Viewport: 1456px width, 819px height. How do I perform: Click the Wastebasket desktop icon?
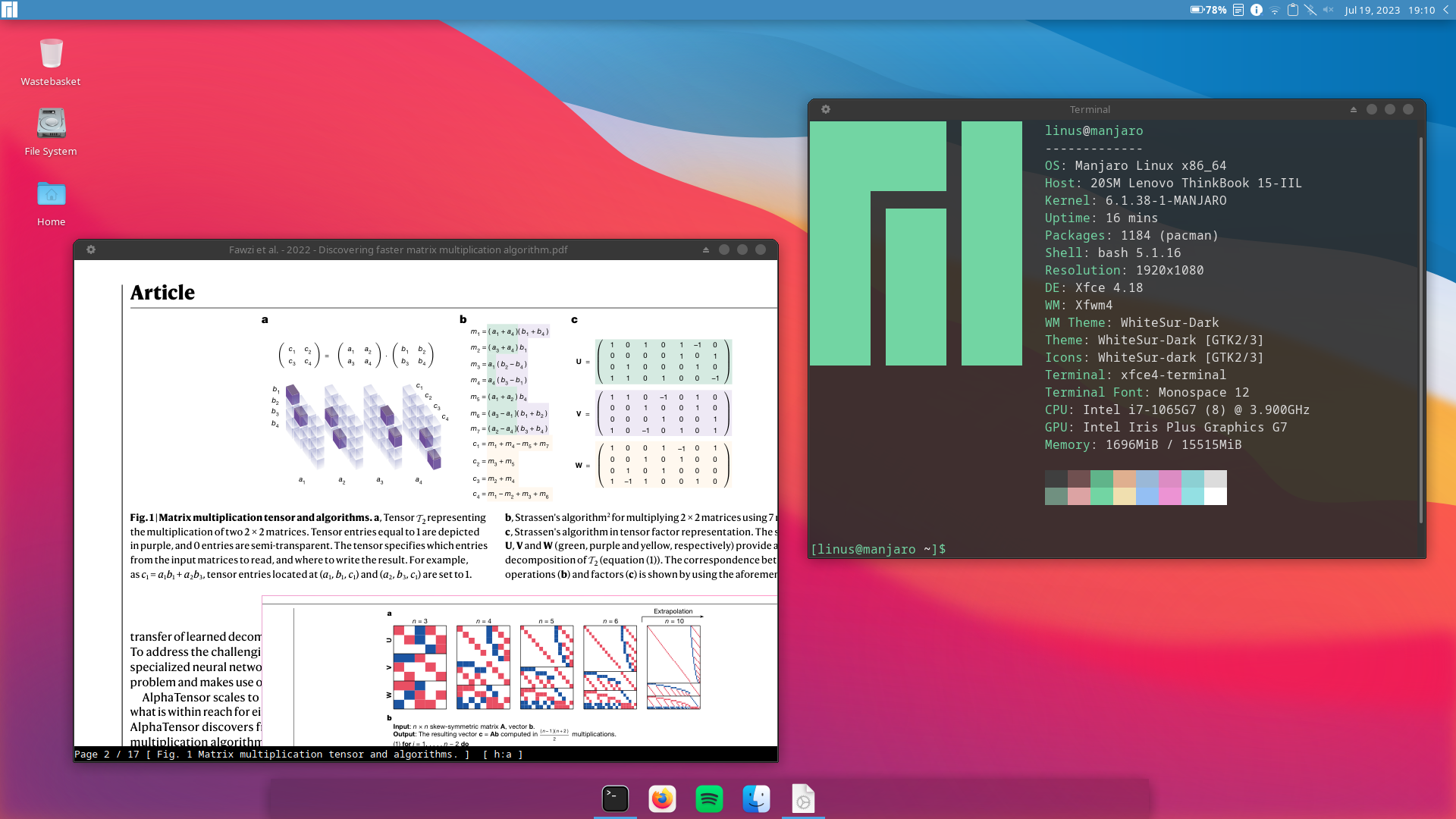point(51,55)
